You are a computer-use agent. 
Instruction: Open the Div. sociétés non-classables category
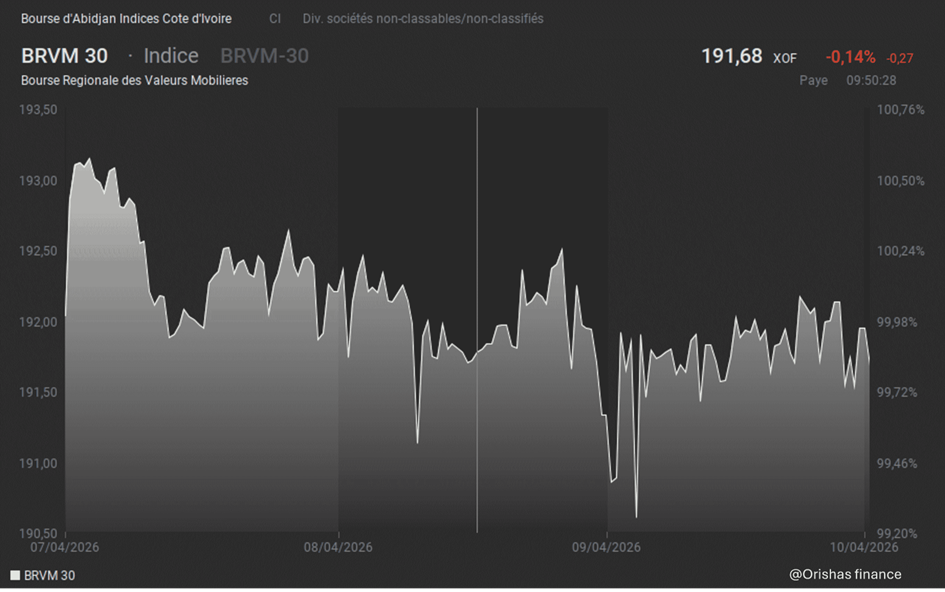click(423, 19)
